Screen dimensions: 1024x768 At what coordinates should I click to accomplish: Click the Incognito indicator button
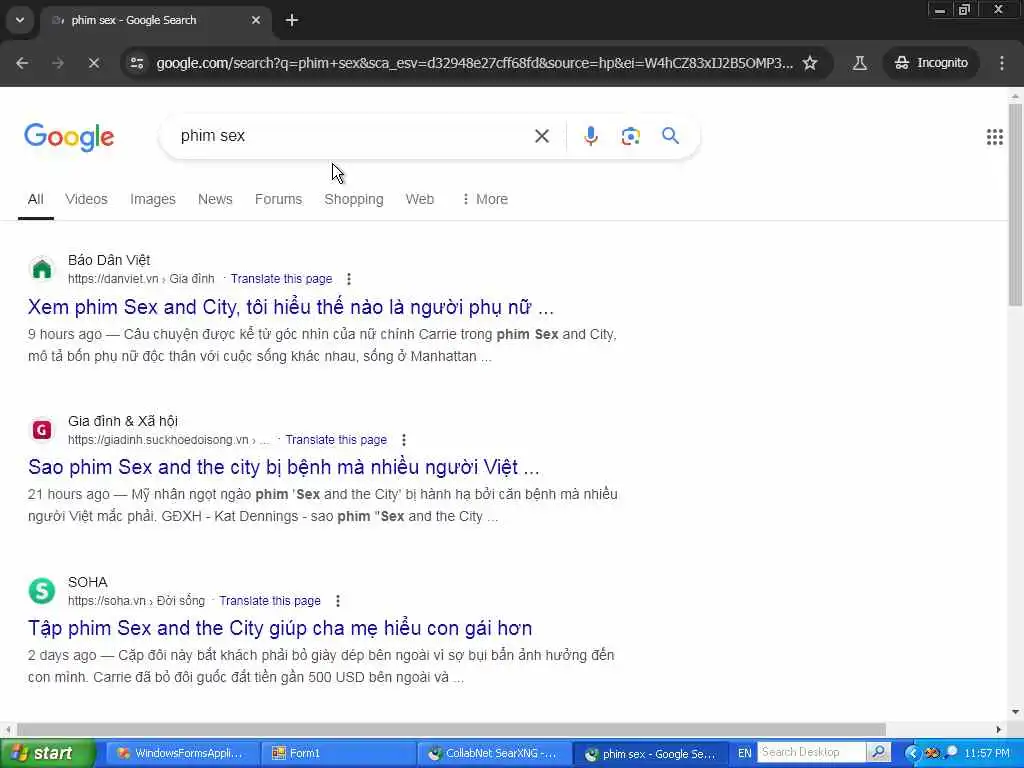(x=931, y=63)
